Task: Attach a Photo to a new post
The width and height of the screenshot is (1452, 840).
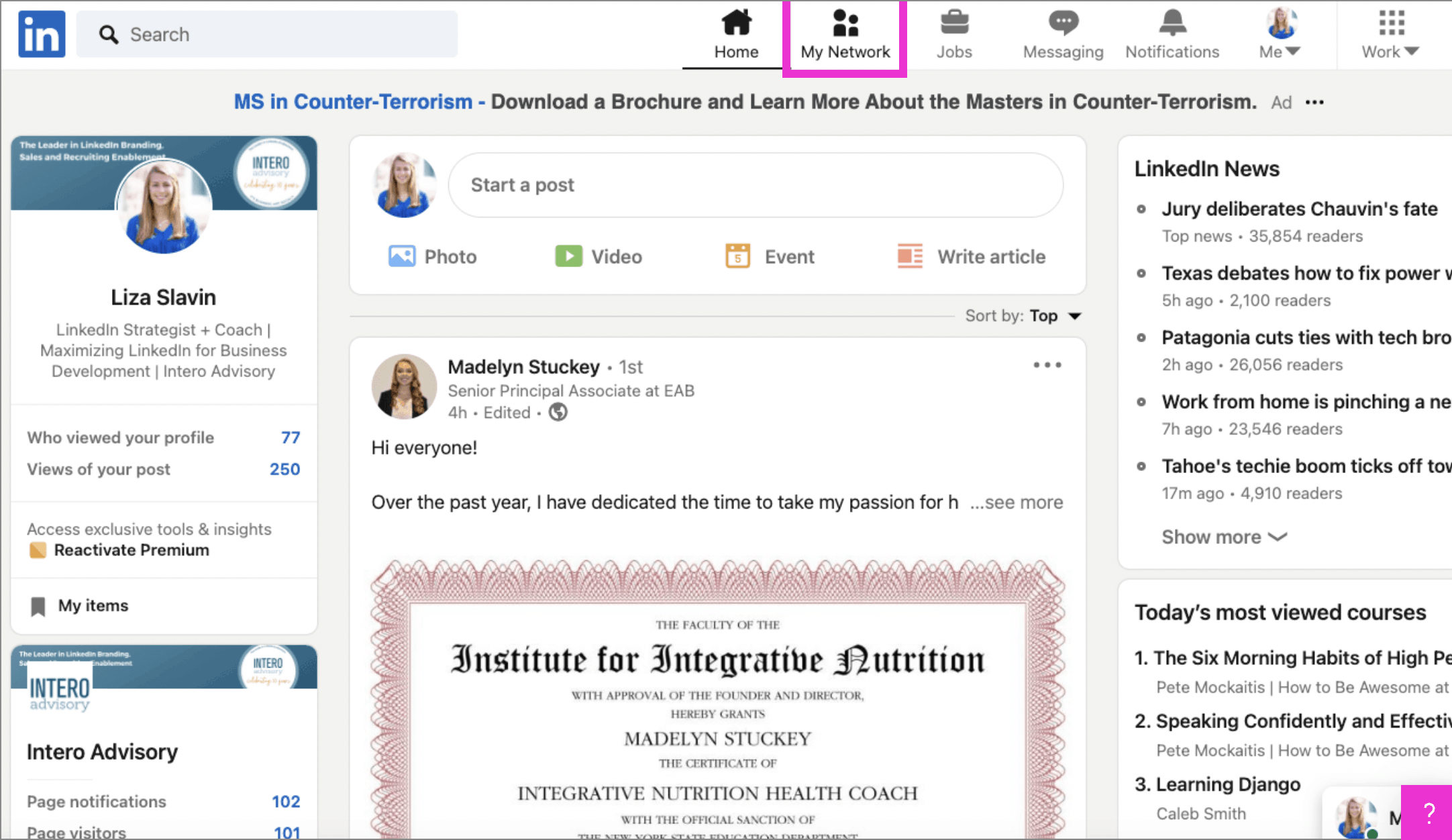Action: pos(433,256)
